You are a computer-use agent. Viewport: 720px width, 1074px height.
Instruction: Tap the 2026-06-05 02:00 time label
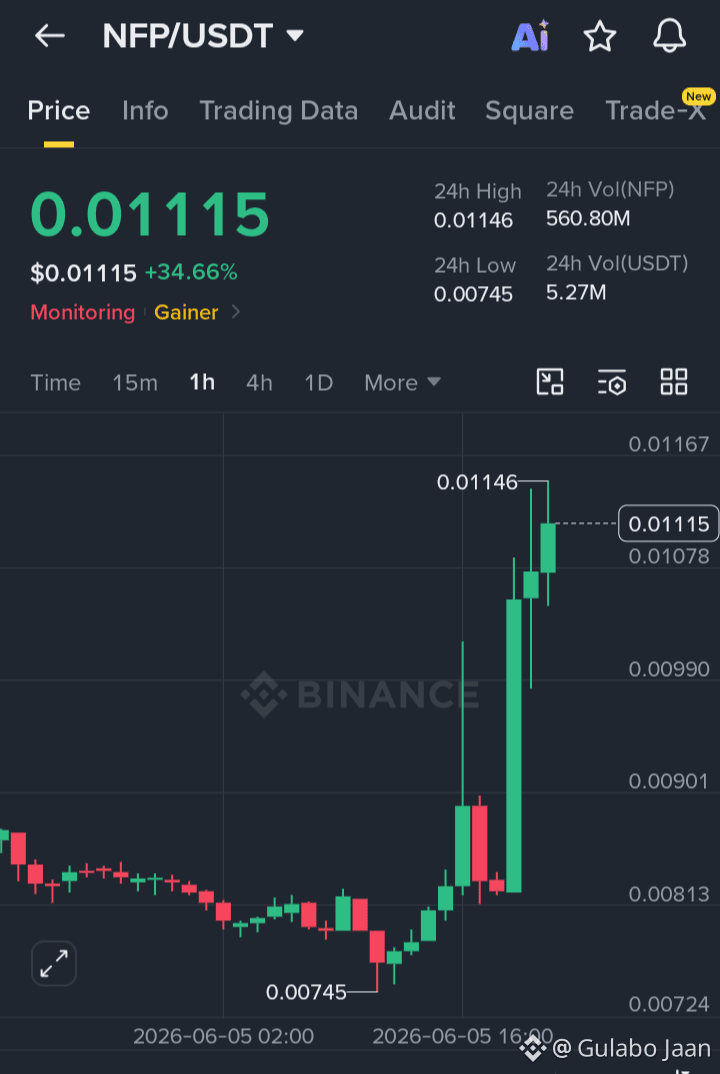tap(223, 1036)
